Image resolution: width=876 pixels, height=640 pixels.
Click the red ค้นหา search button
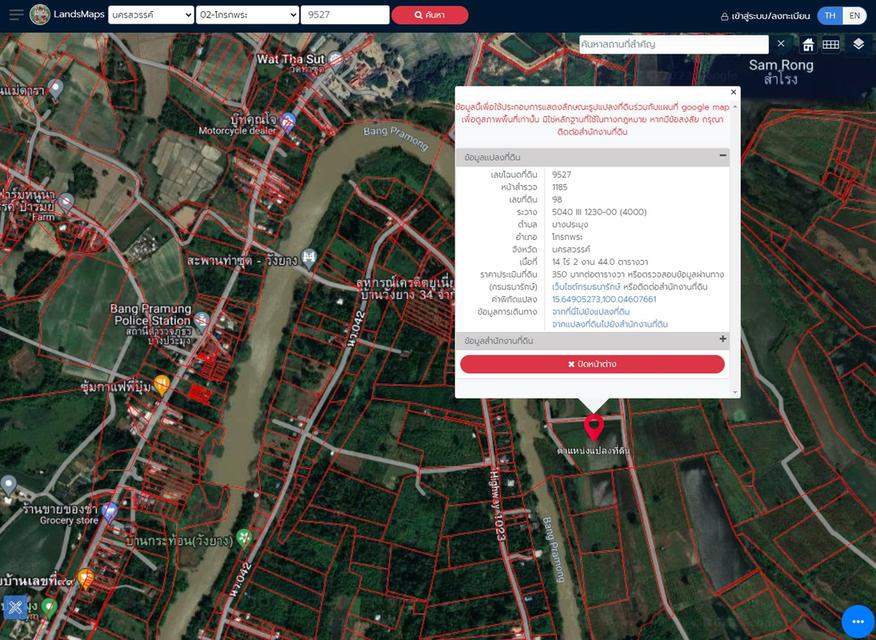[x=429, y=15]
